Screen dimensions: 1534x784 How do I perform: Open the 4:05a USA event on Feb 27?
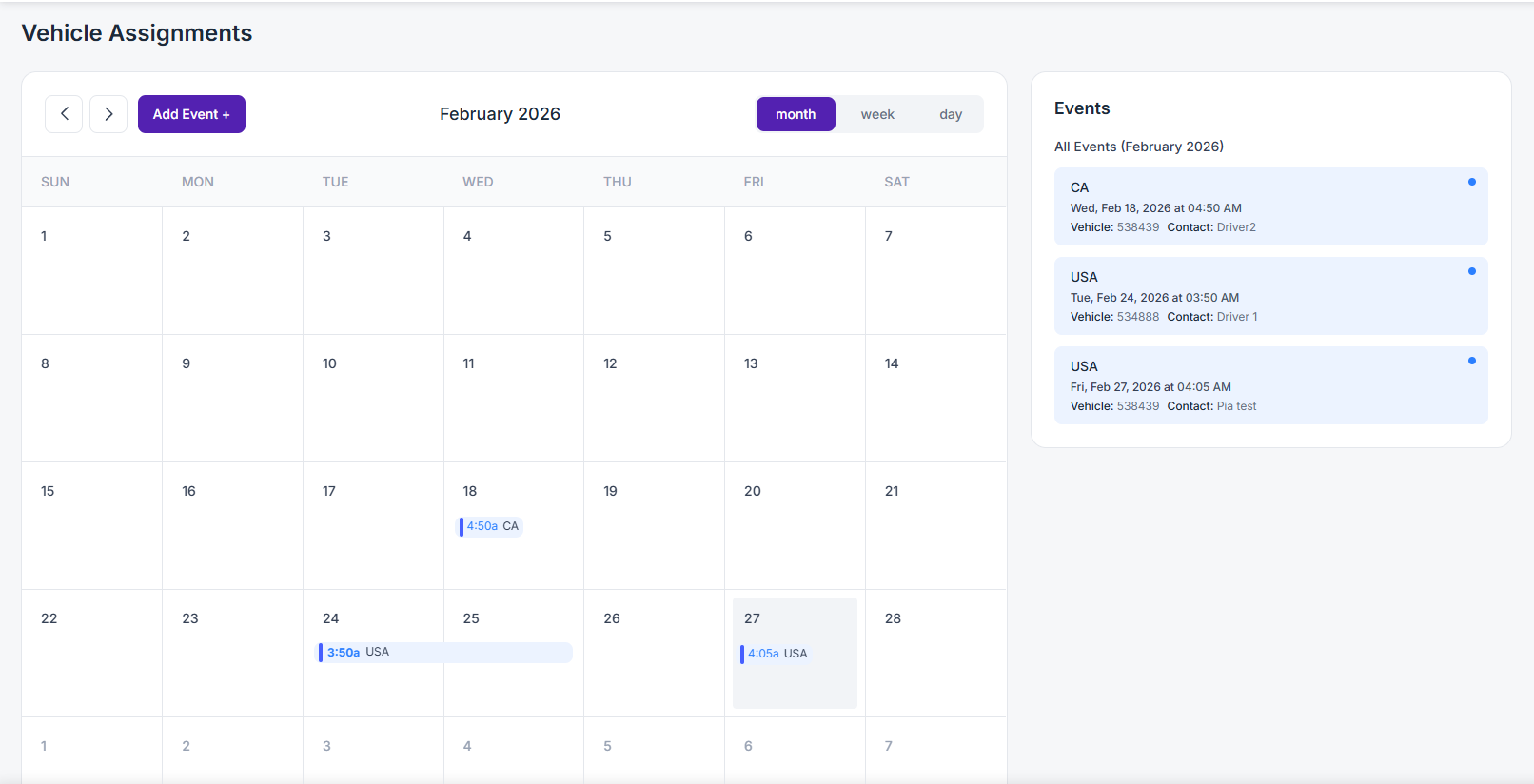[777, 654]
